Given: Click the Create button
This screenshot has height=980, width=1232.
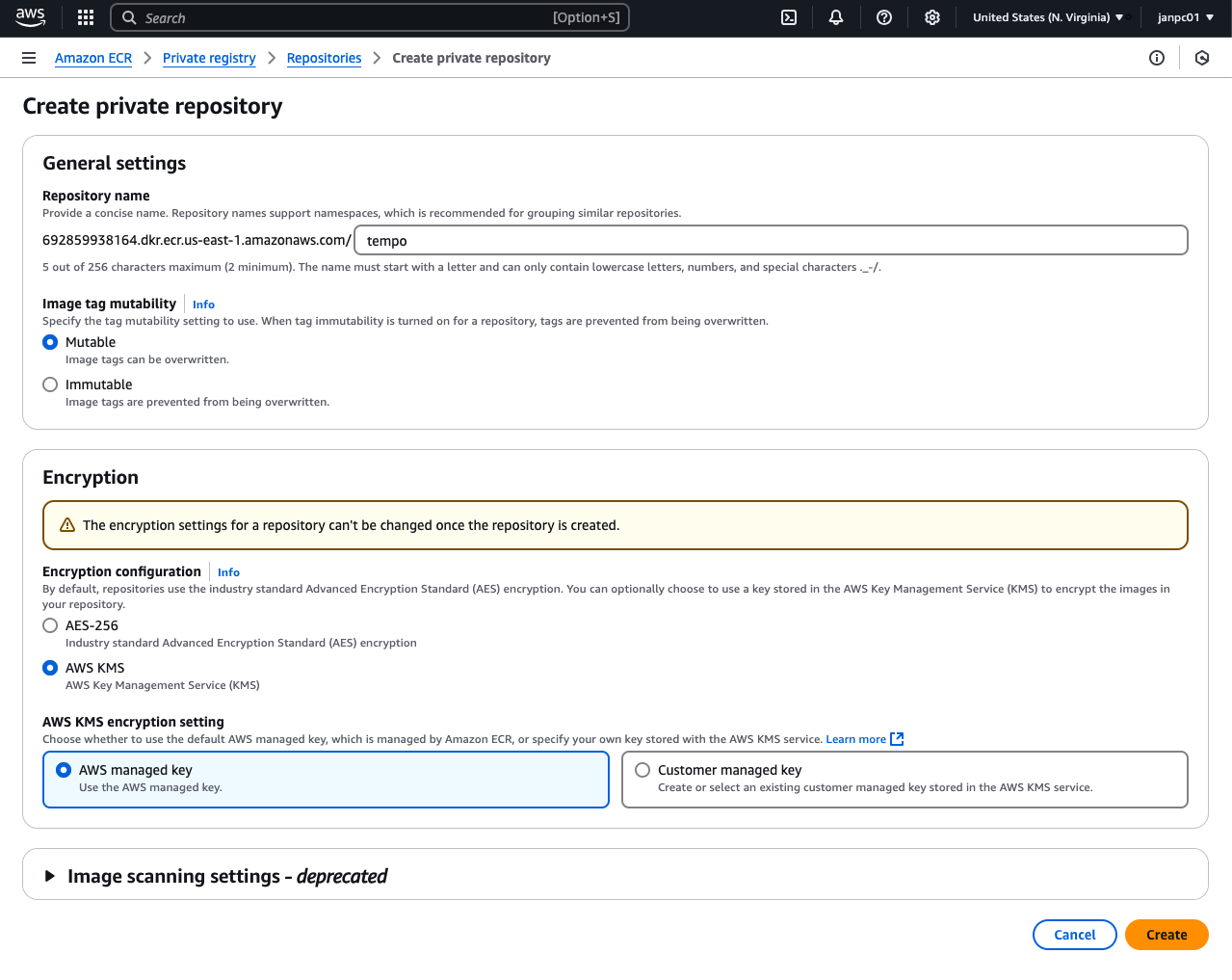Looking at the screenshot, I should (1166, 935).
